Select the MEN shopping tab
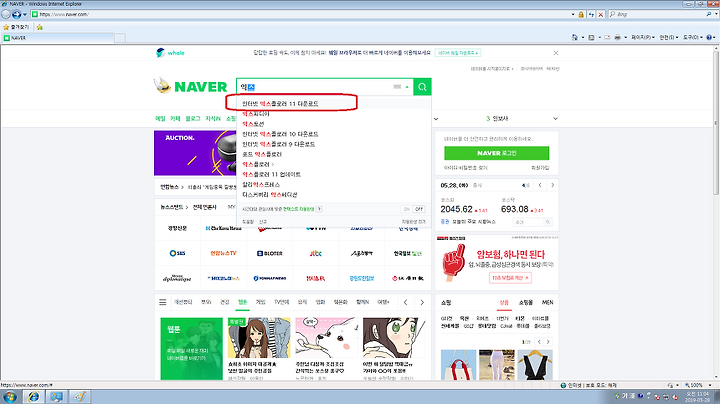This screenshot has height=404, width=720. tap(547, 303)
